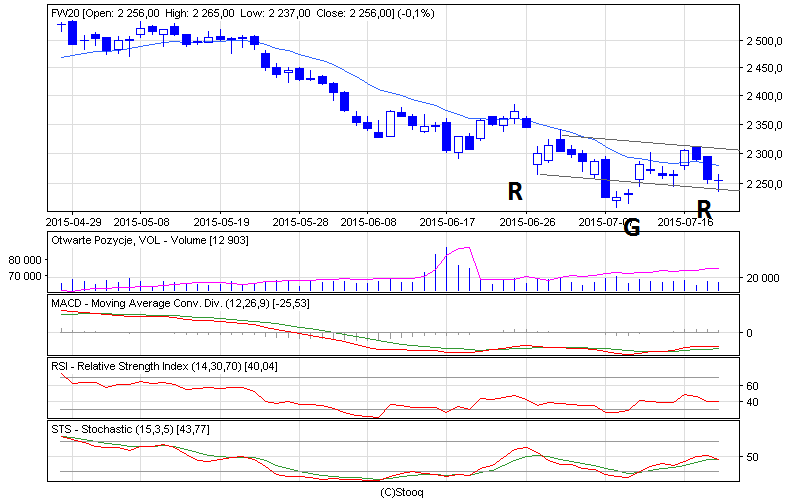Select the 2 300,0 price axis label

click(764, 154)
